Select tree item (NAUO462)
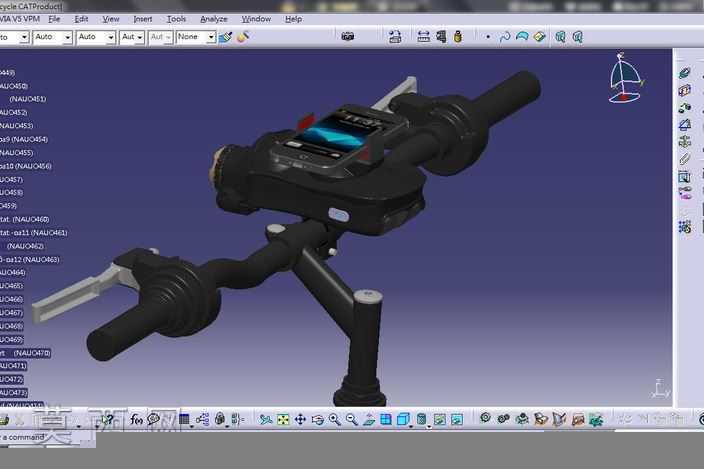 coord(26,246)
